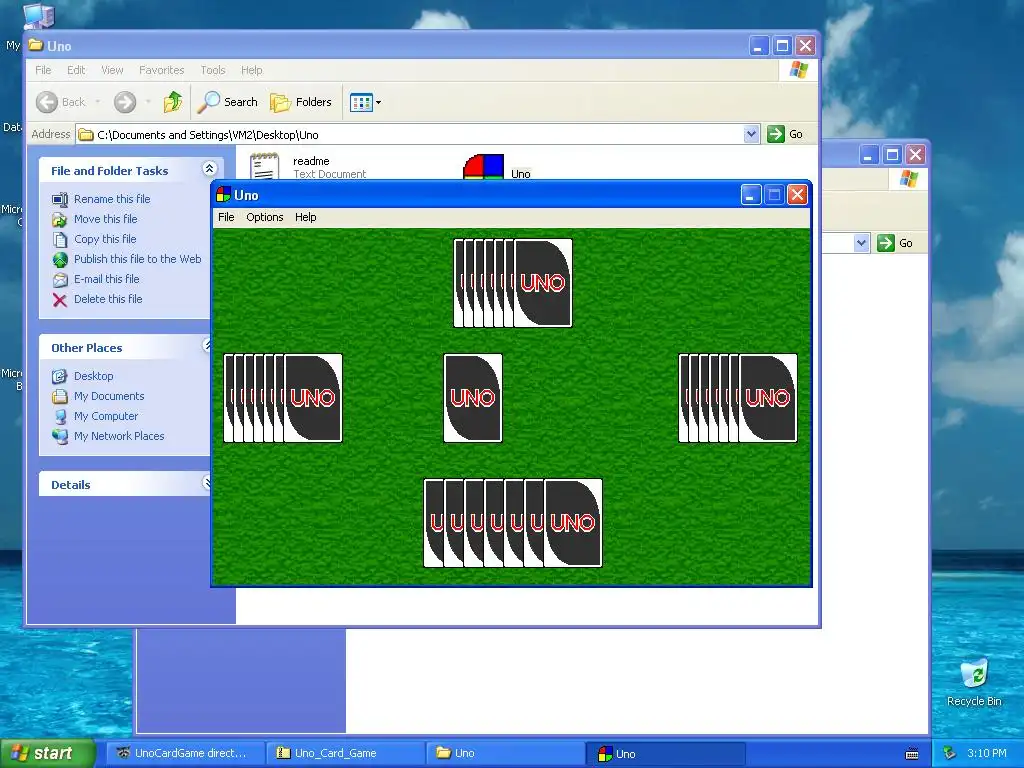Viewport: 1024px width, 768px height.
Task: Open My Documents from Other Places
Action: tap(108, 396)
